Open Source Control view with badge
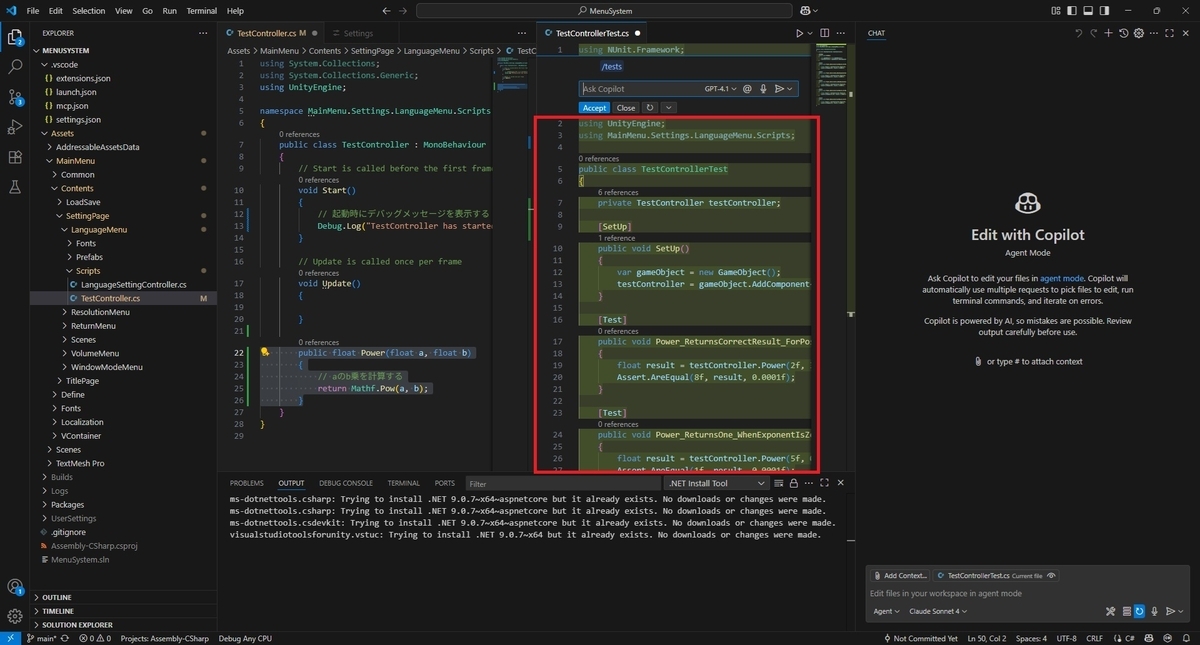The image size is (1200, 645). tap(15, 97)
